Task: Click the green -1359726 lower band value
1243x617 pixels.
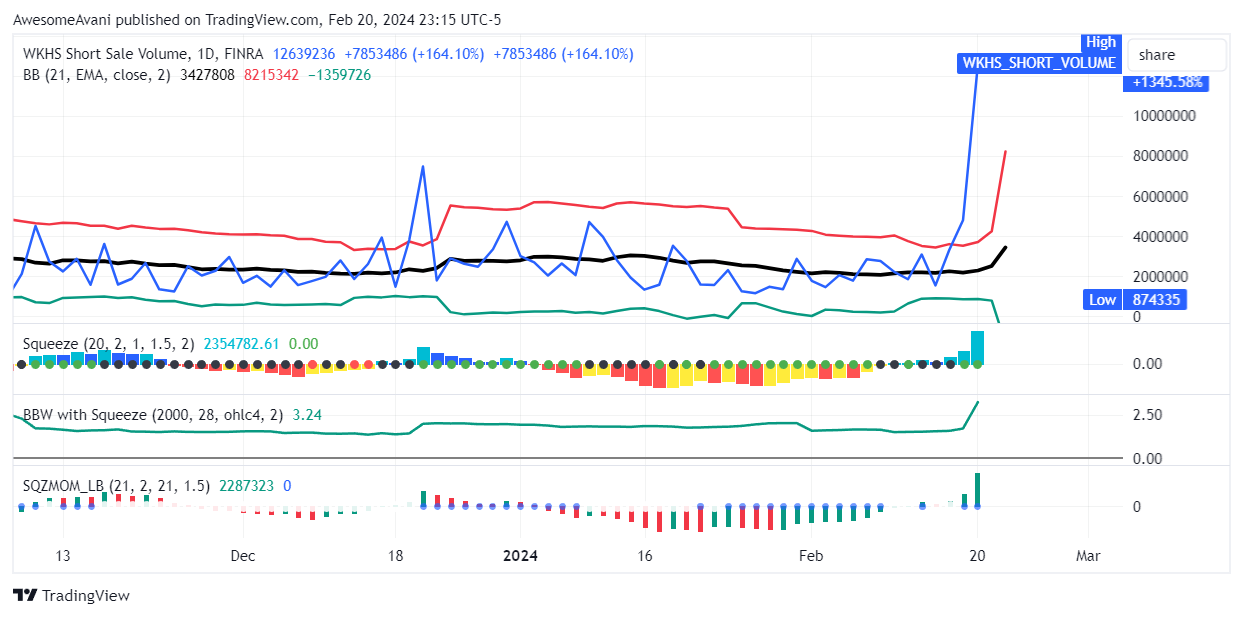Action: tap(338, 75)
